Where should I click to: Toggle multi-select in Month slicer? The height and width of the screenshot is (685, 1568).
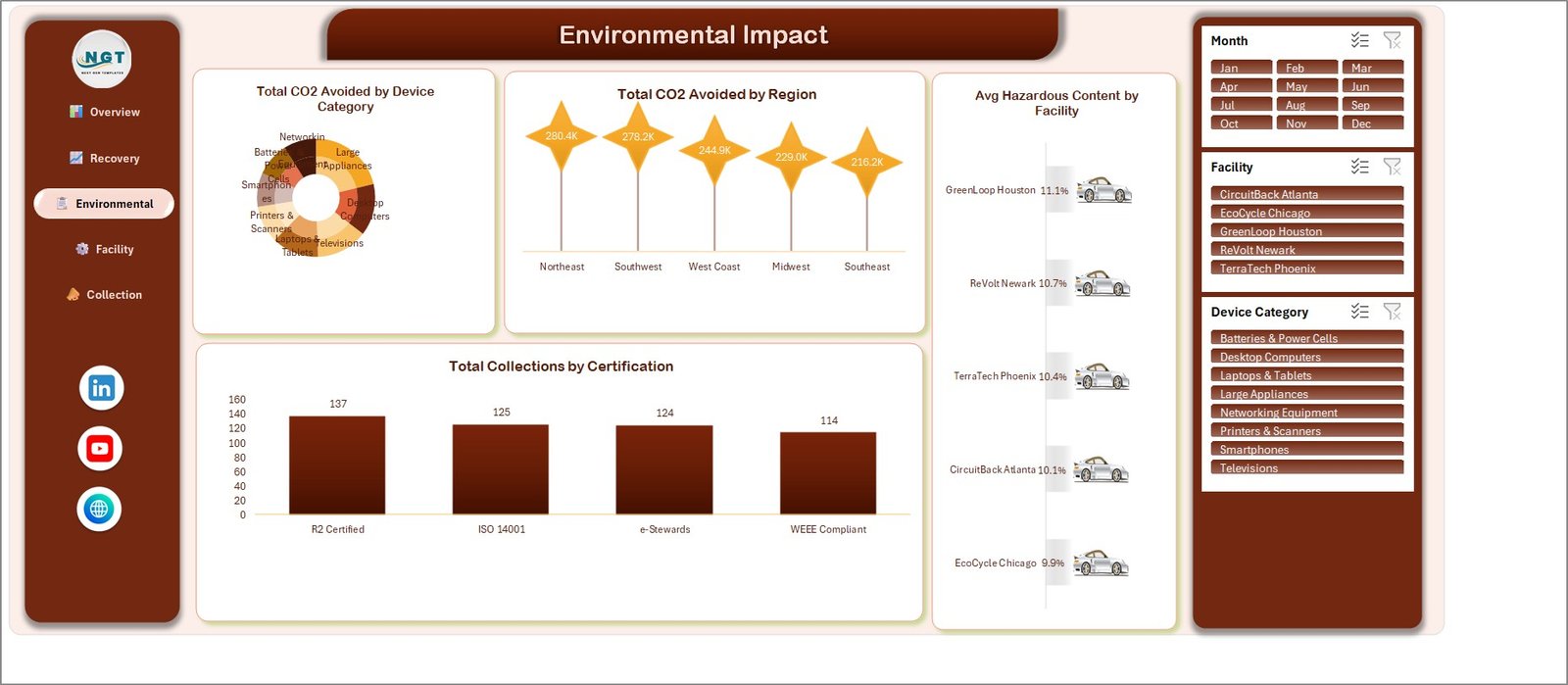point(1359,40)
